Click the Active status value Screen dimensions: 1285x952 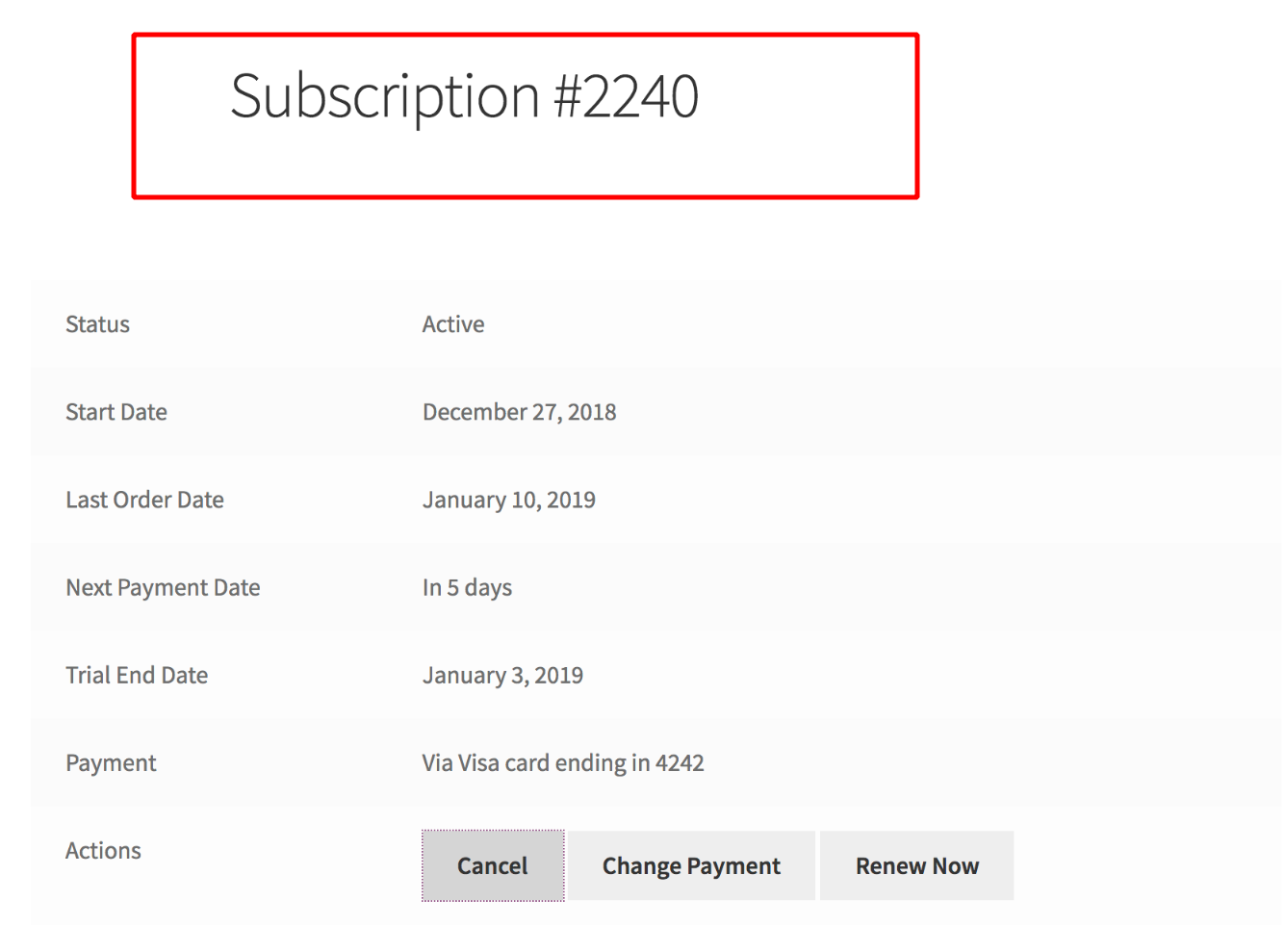click(x=452, y=323)
